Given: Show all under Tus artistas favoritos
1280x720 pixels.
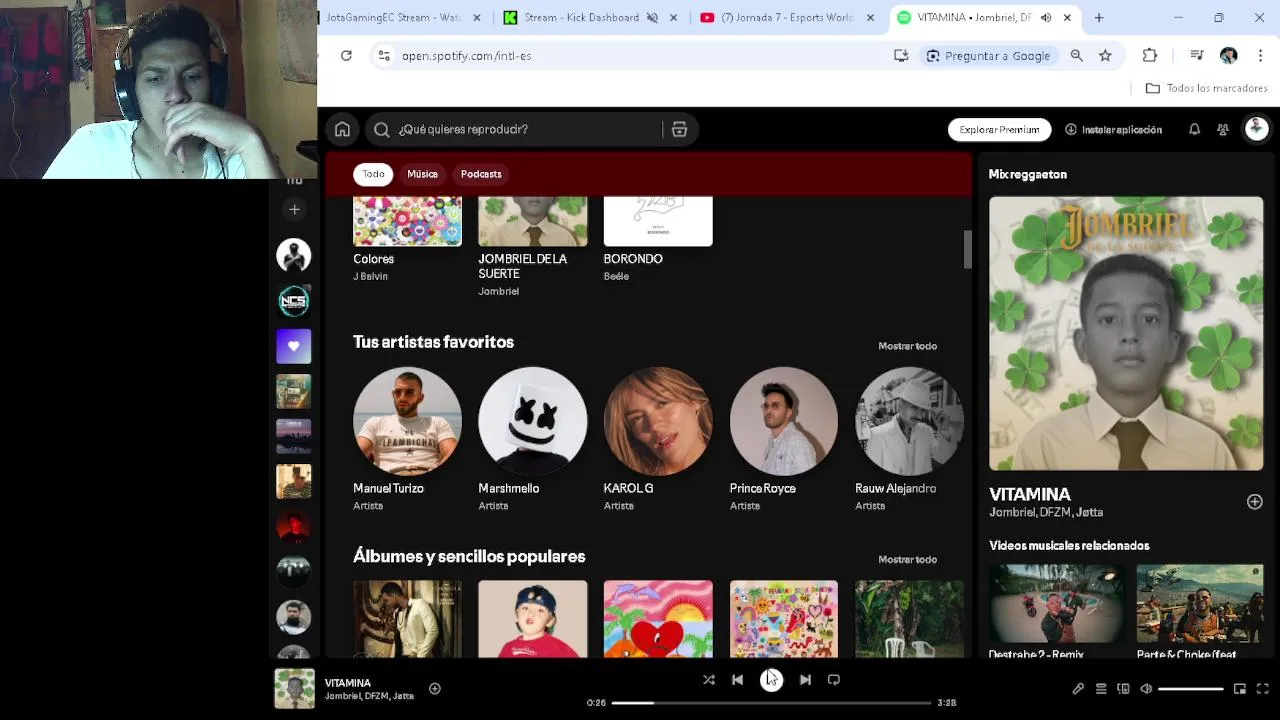Looking at the screenshot, I should click(x=907, y=346).
